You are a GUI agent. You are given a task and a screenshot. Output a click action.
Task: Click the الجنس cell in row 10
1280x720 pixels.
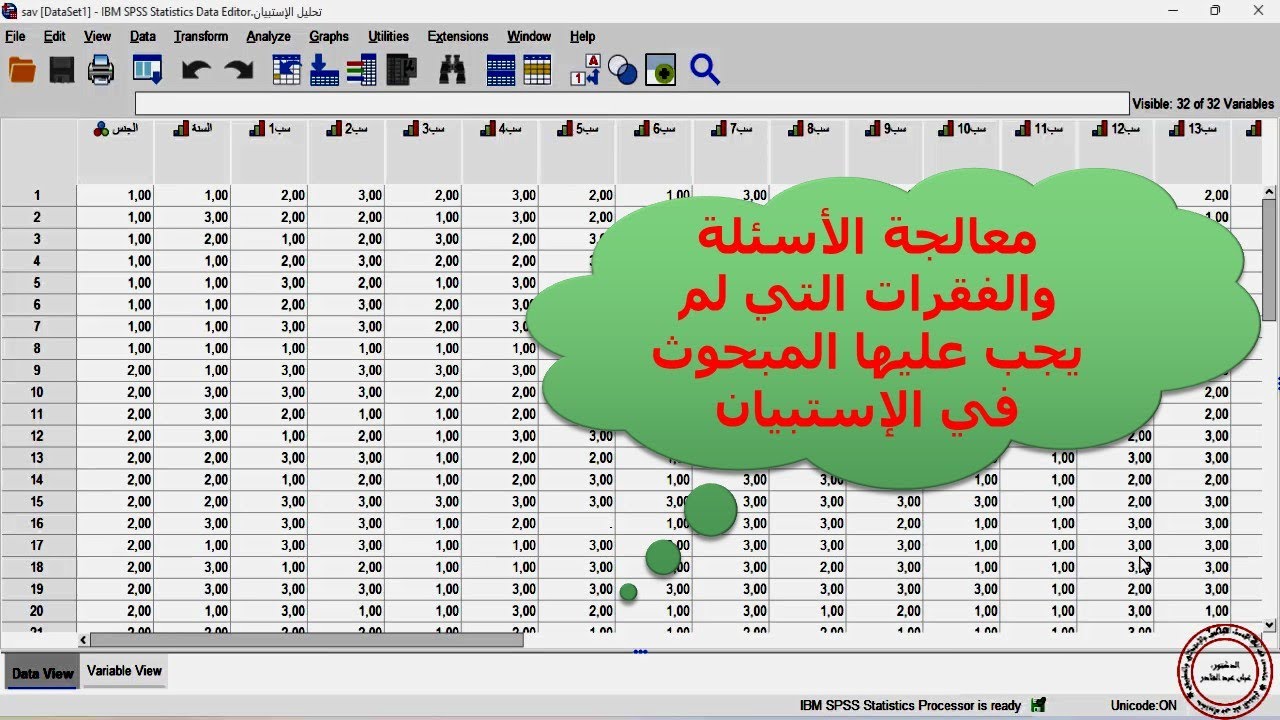(116, 392)
